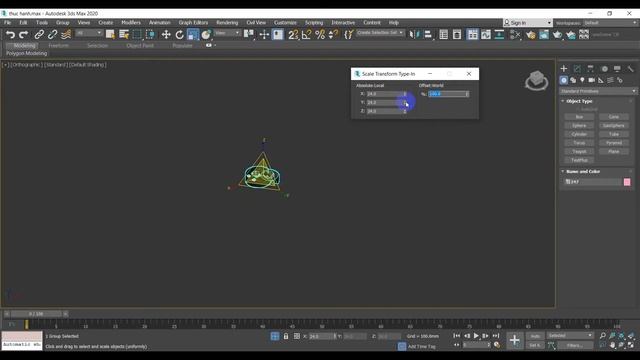
Task: Switch to the Freeform ribbon tab
Action: (x=58, y=46)
